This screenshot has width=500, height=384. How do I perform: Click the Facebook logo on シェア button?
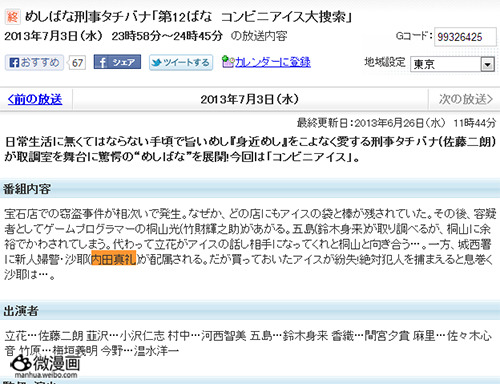[102, 62]
